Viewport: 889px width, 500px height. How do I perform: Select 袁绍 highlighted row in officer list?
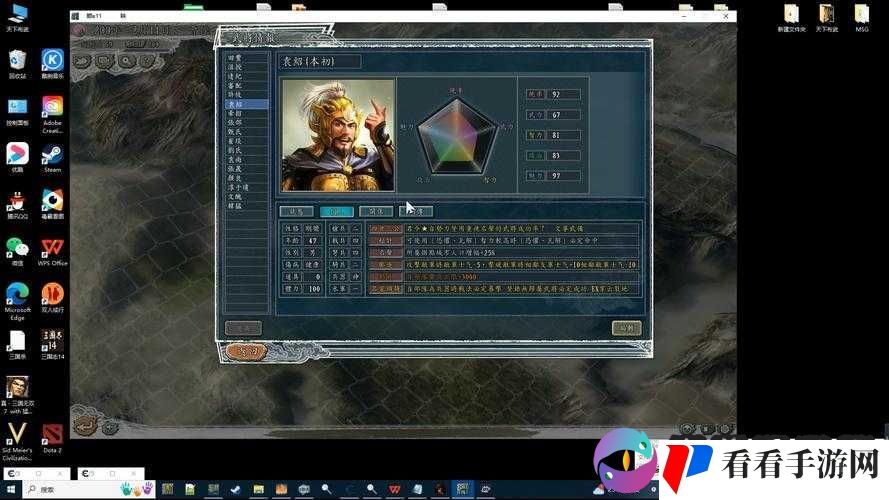[x=247, y=104]
